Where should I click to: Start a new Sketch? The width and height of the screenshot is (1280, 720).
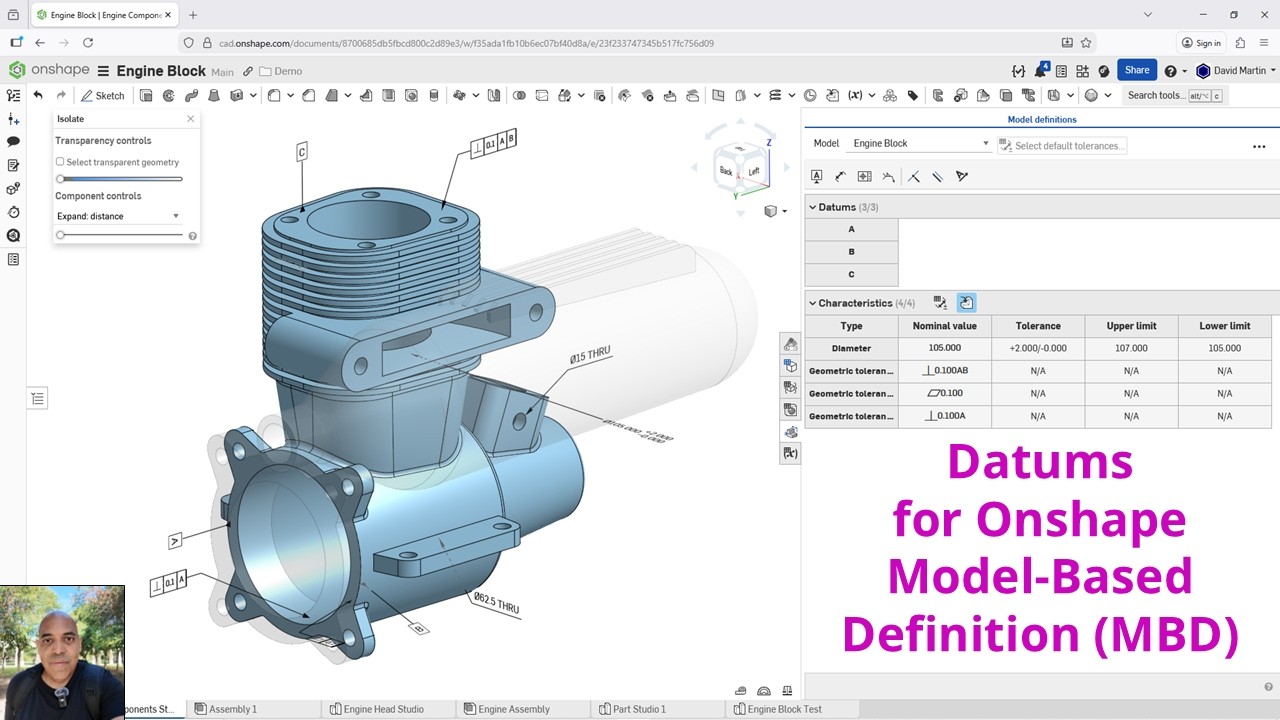pos(103,96)
